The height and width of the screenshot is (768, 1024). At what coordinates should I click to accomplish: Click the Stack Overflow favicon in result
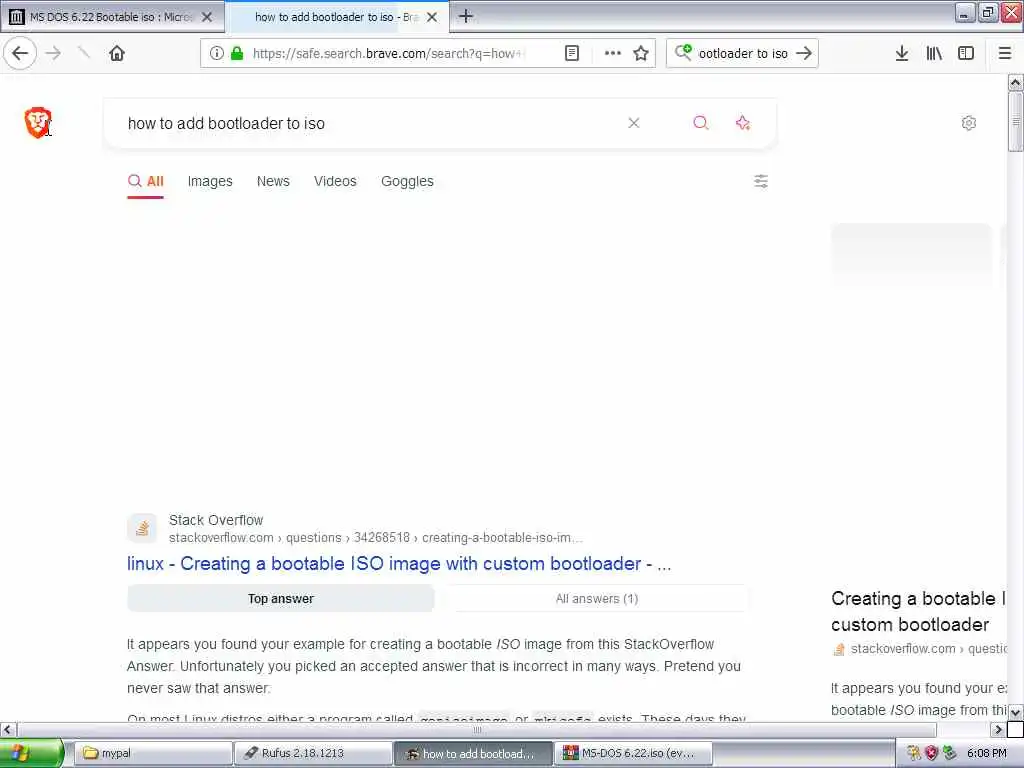(x=142, y=528)
